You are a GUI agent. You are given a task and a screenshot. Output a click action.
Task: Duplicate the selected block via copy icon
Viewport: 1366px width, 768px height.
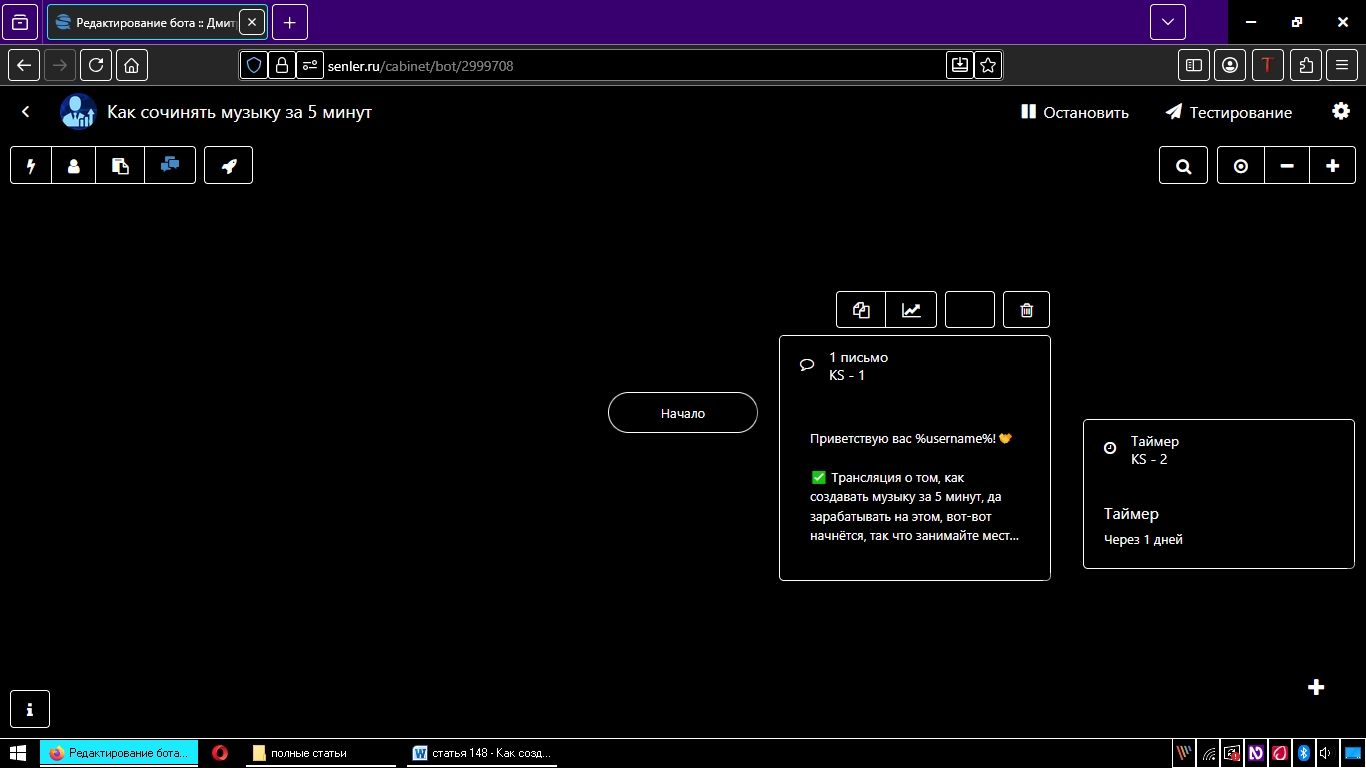[861, 310]
